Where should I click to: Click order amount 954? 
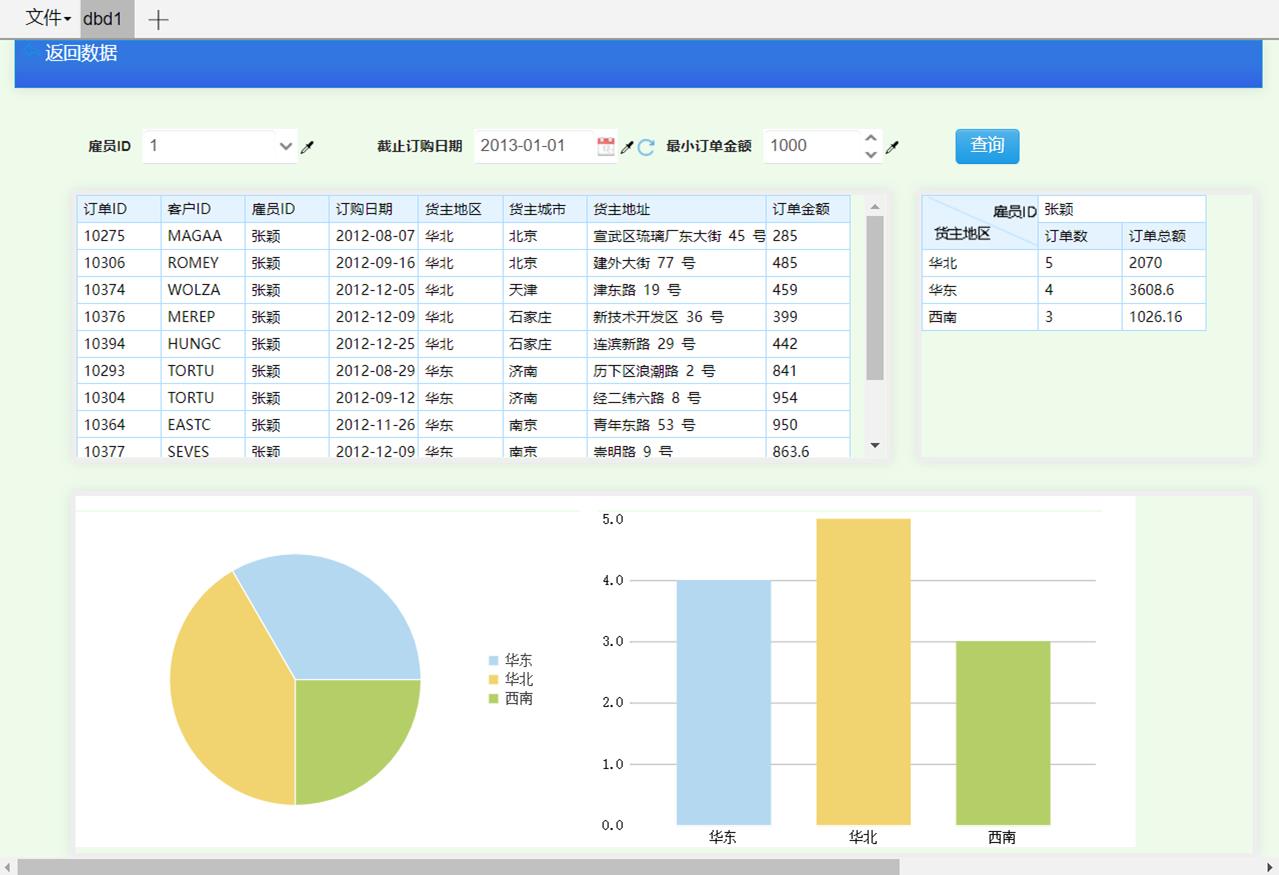808,398
